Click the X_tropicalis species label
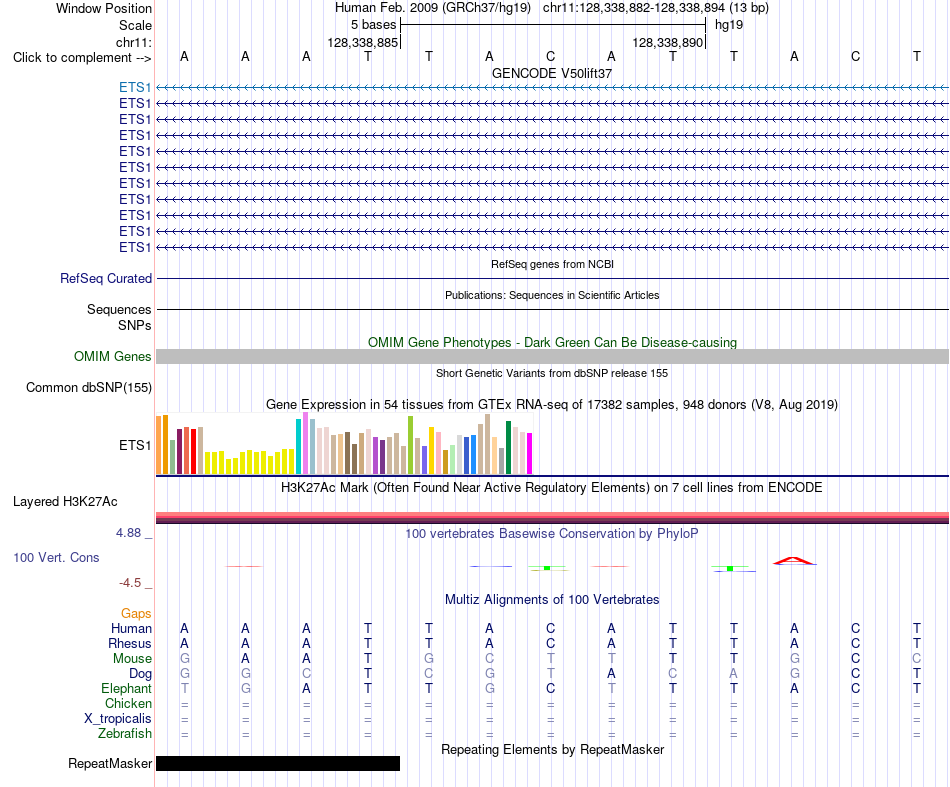Screen dimensions: 950x787 [x=118, y=719]
